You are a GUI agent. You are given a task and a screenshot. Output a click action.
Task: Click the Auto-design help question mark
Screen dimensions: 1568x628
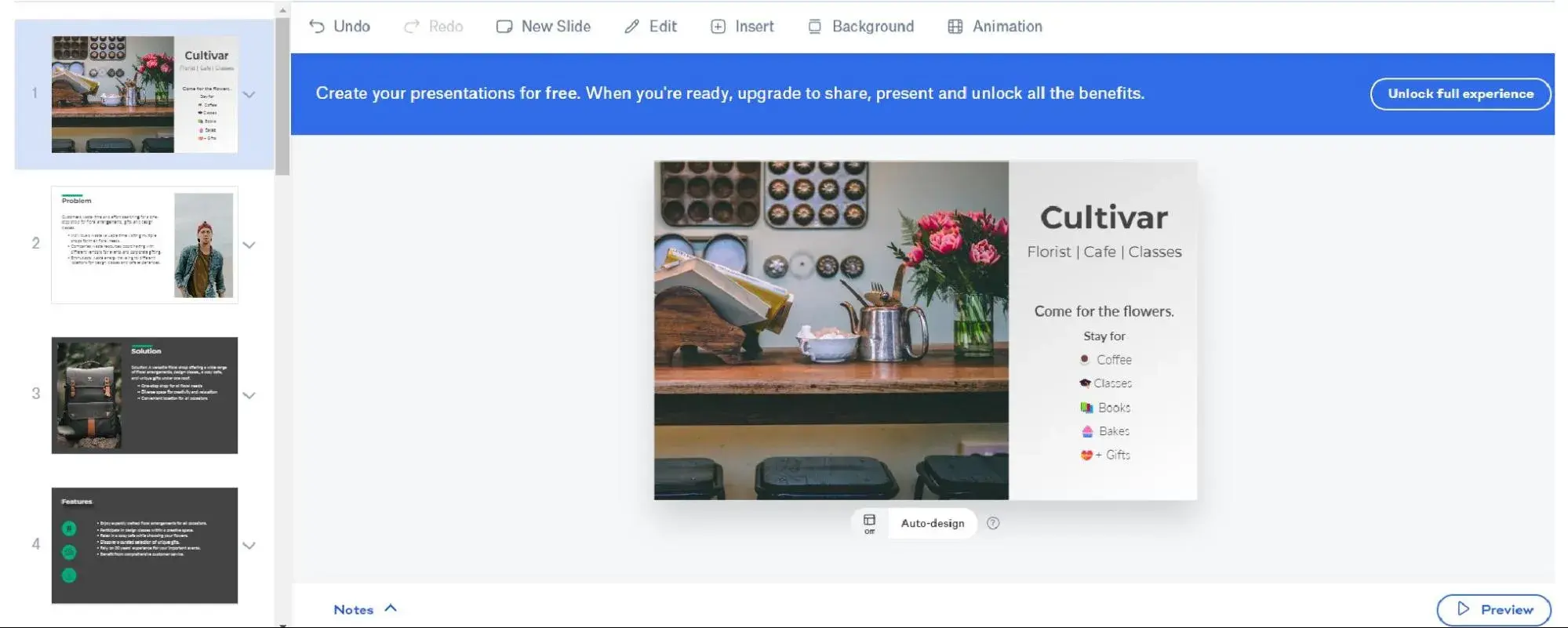pyautogui.click(x=993, y=523)
